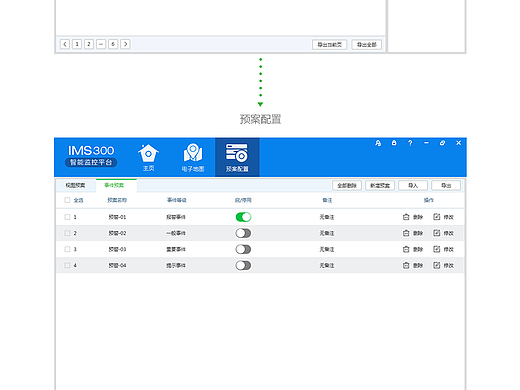This screenshot has width=520, height=390.
Task: Enable the toggle for 一般事件 row 2
Action: click(x=243, y=233)
